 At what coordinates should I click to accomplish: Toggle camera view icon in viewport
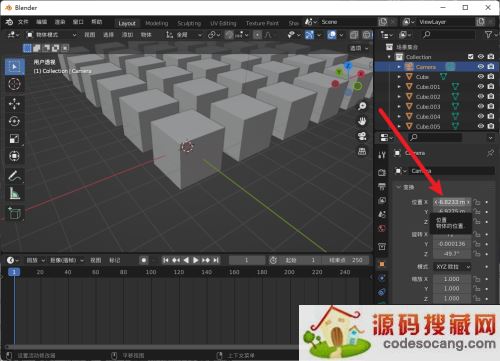click(x=362, y=136)
